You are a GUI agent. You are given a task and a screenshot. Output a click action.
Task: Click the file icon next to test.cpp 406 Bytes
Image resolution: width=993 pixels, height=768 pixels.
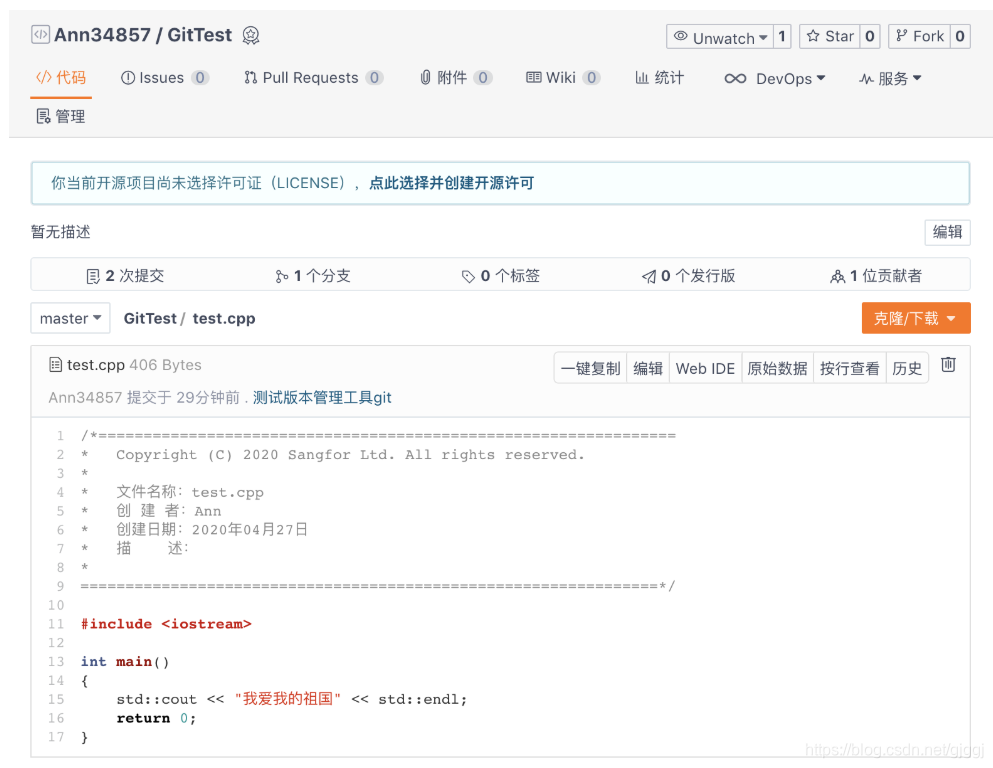(56, 365)
